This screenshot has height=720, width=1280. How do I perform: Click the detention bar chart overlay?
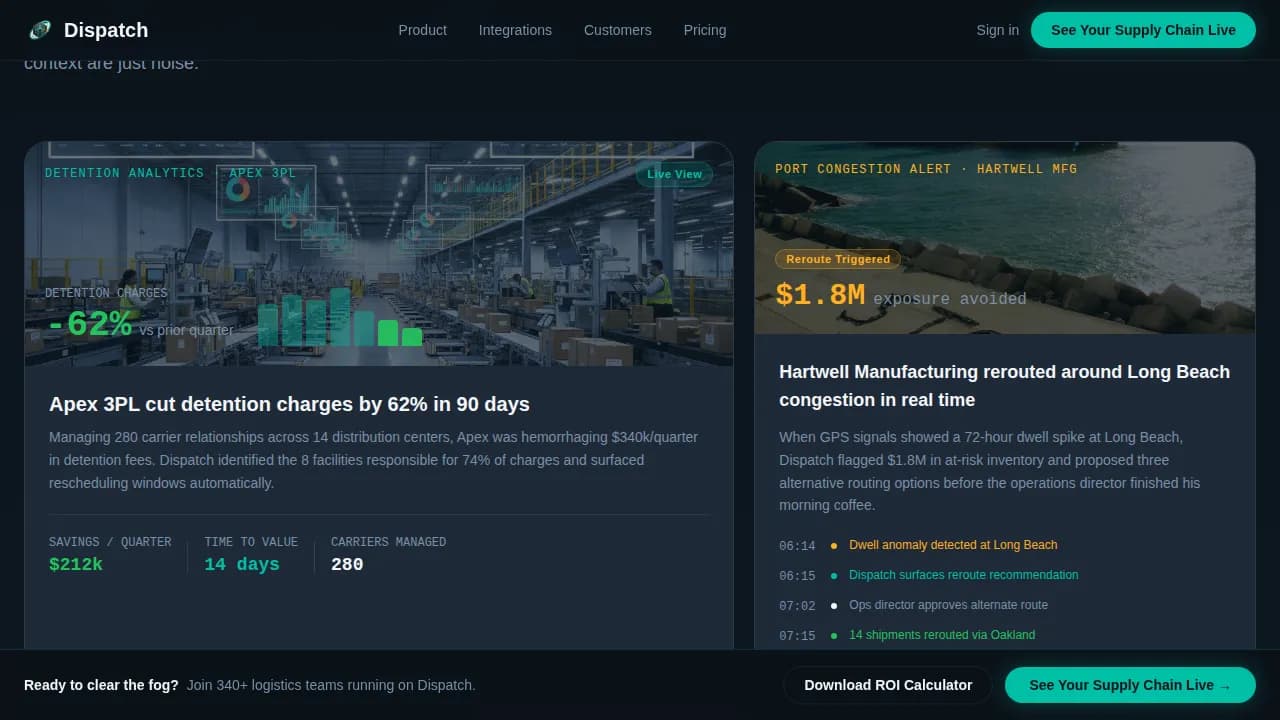[340, 317]
